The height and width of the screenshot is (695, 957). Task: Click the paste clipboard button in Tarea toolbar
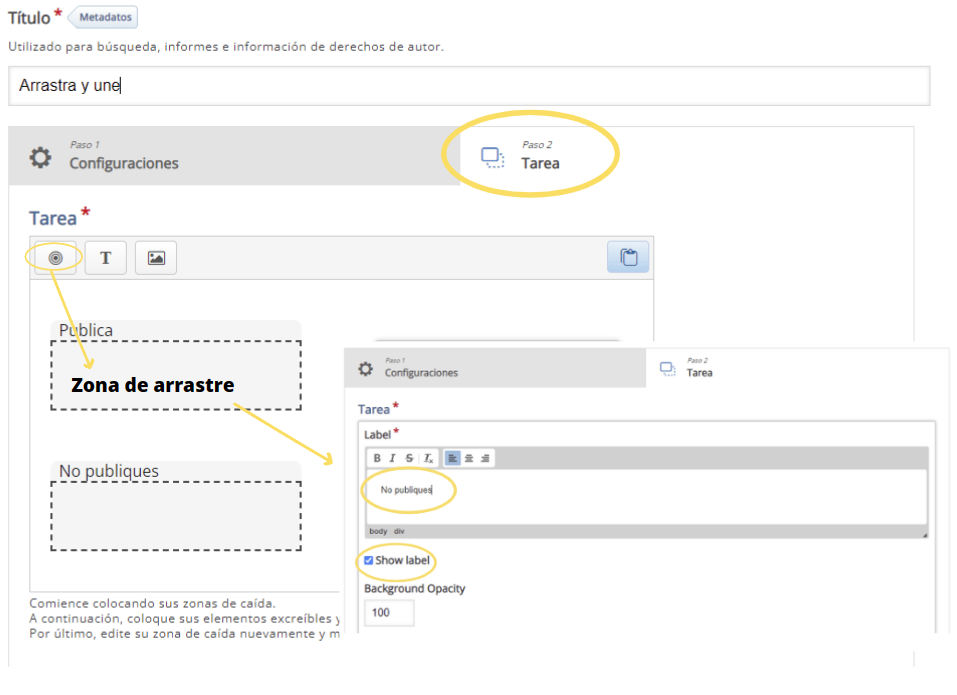(x=628, y=257)
